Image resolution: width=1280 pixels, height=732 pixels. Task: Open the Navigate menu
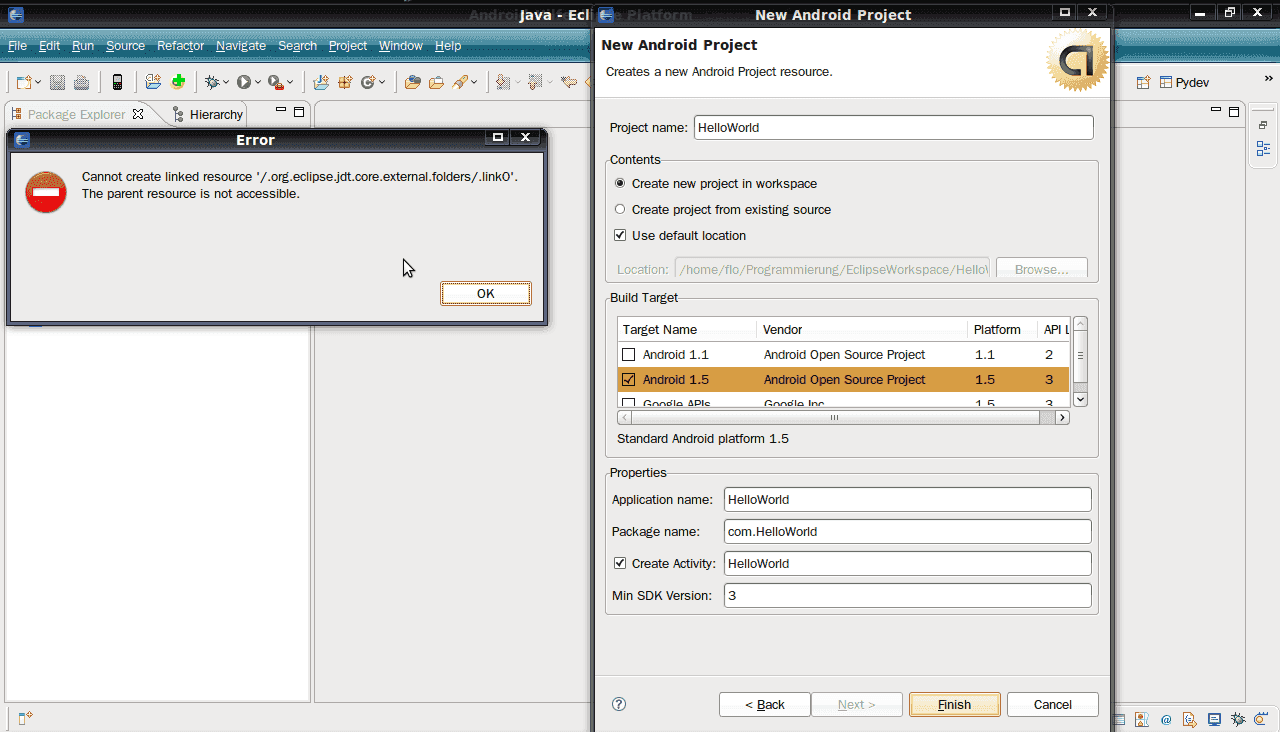pos(241,46)
